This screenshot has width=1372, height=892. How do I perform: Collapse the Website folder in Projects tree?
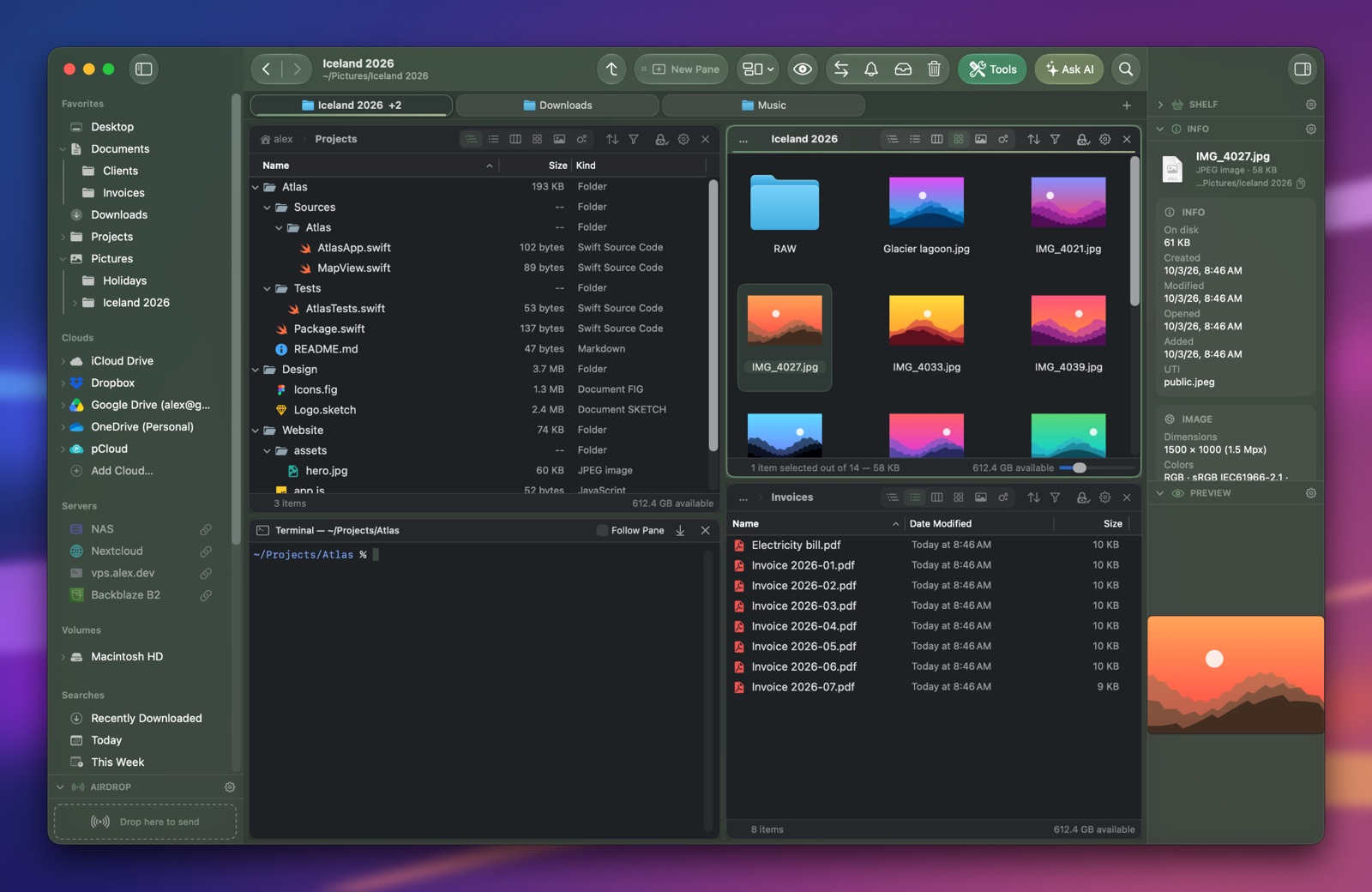click(x=256, y=431)
